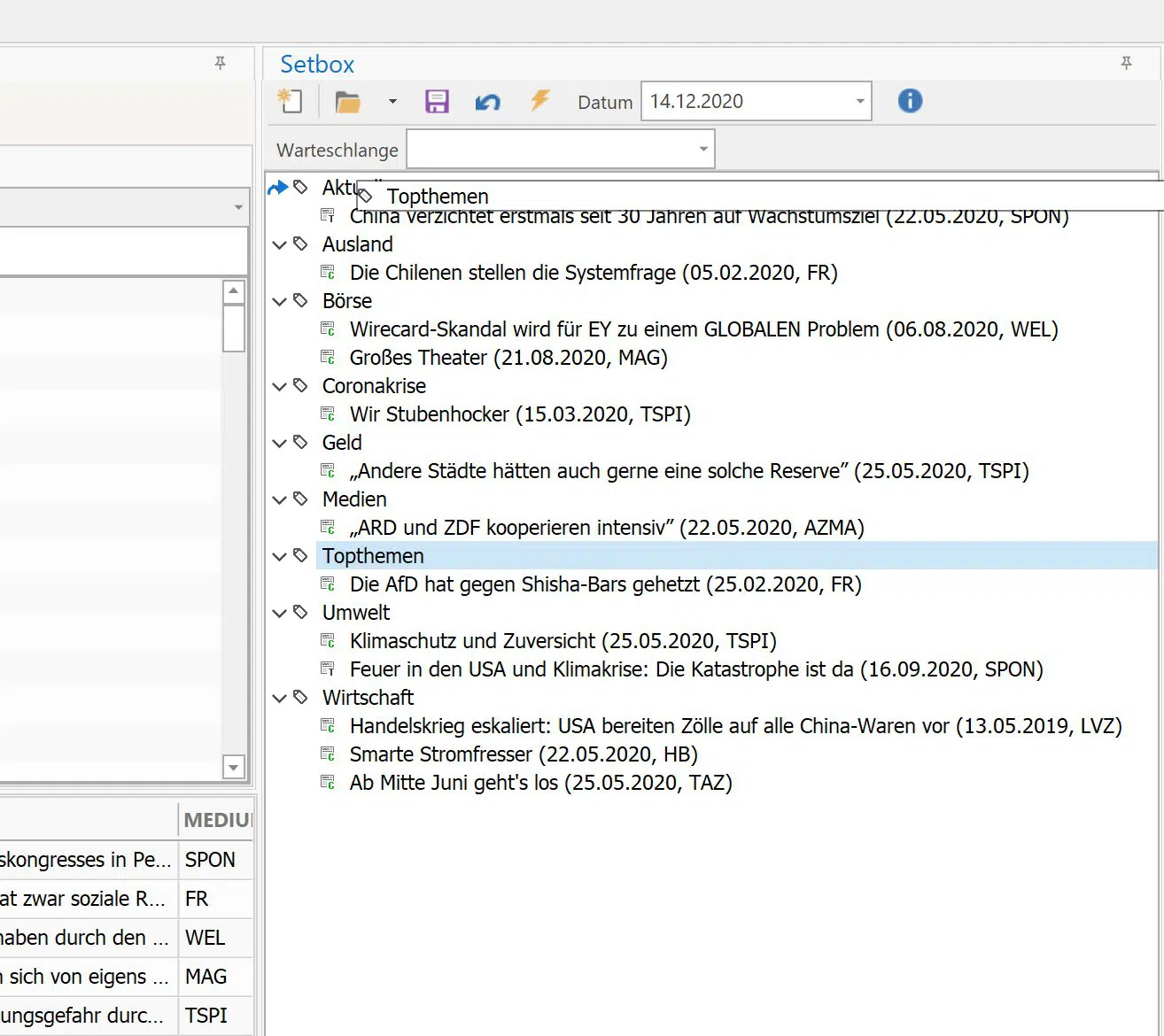Click the tag icon beside Medien
Screen dimensions: 1164x1036
(301, 499)
